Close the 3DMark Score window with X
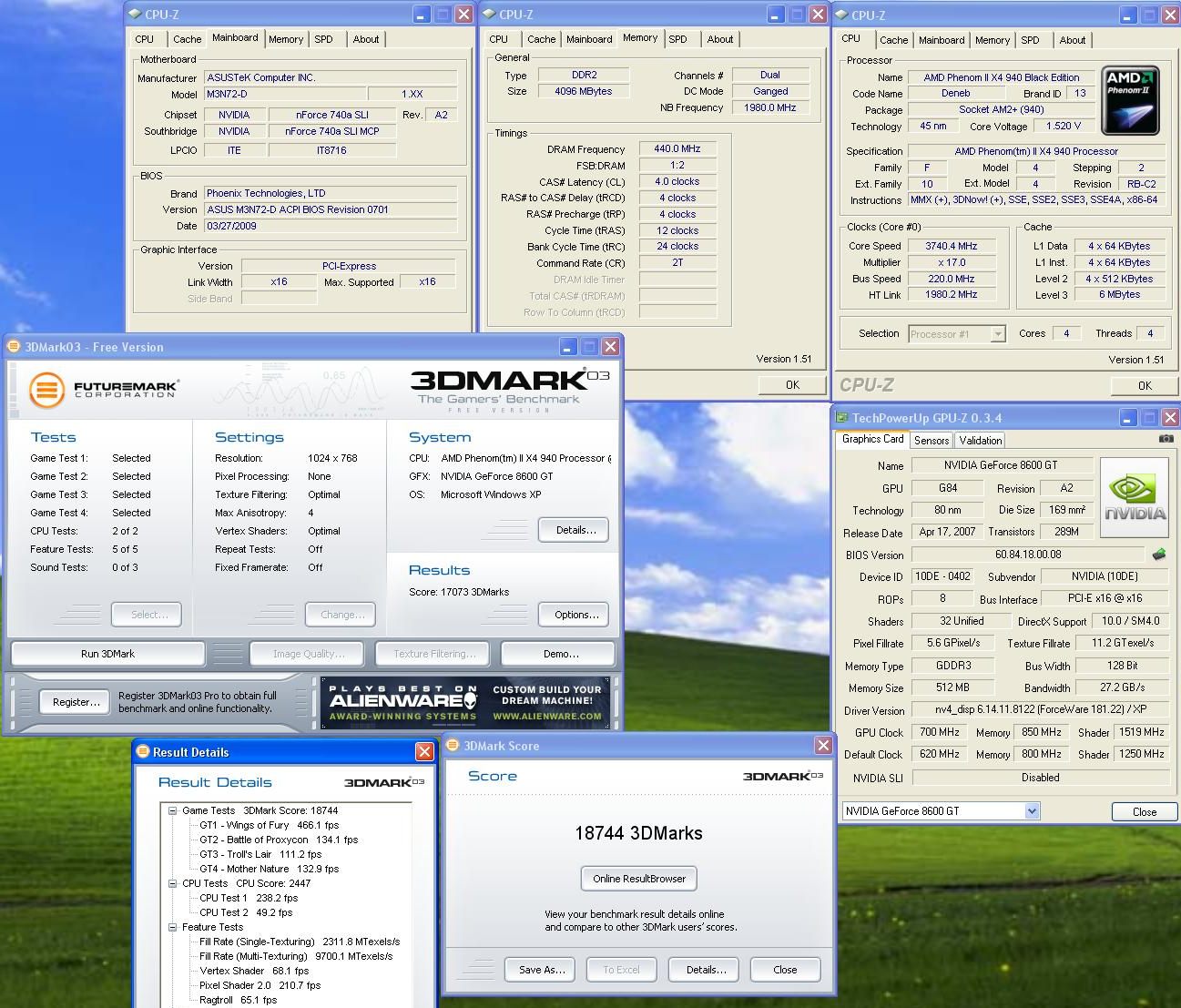The width and height of the screenshot is (1181, 1008). (823, 745)
